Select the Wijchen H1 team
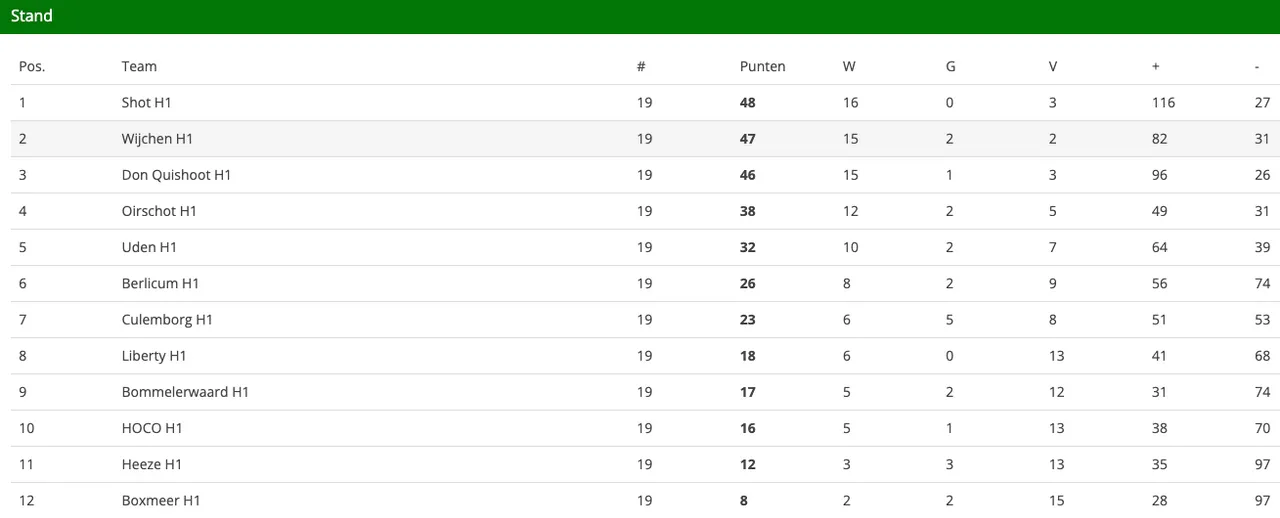Viewport: 1280px width, 518px height. tap(157, 139)
